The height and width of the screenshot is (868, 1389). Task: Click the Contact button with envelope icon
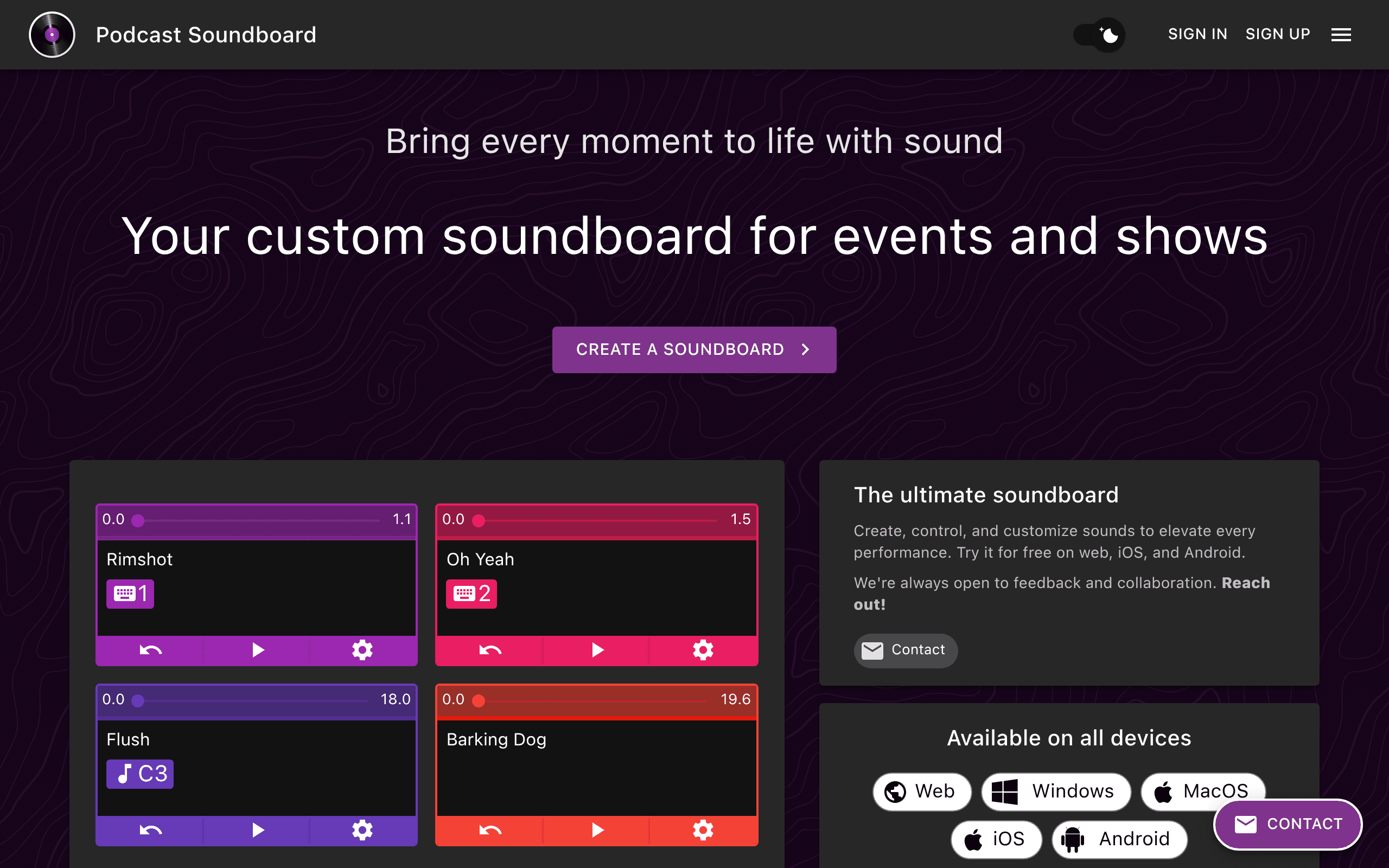[905, 650]
